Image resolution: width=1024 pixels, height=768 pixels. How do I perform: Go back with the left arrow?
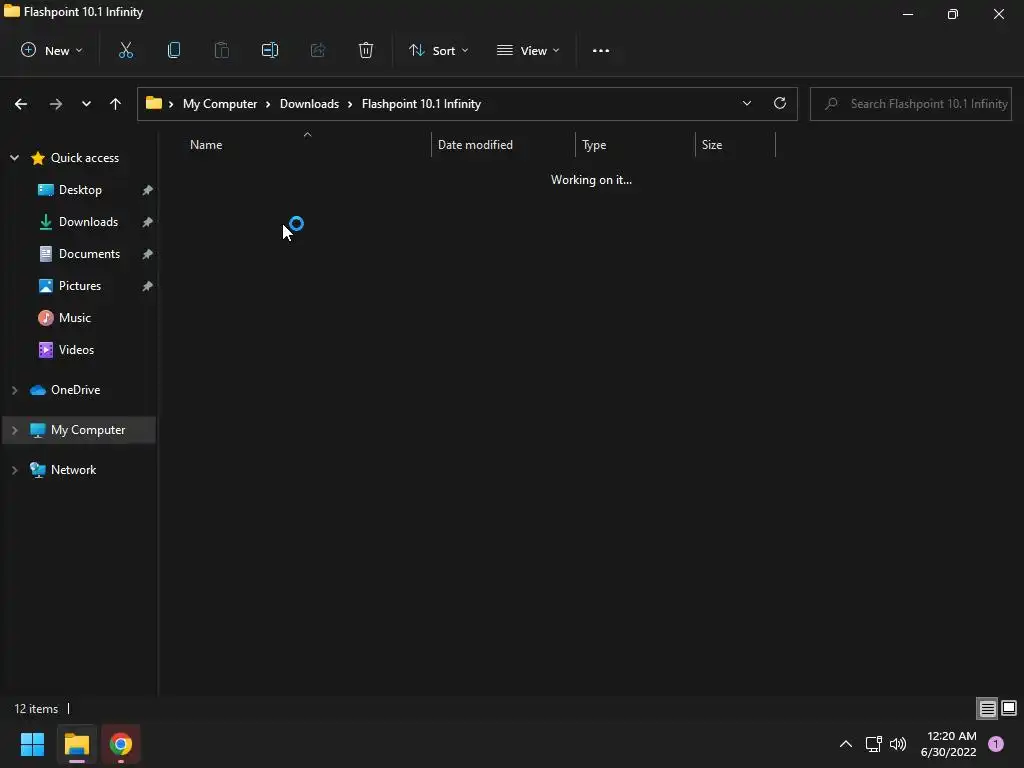coord(21,104)
